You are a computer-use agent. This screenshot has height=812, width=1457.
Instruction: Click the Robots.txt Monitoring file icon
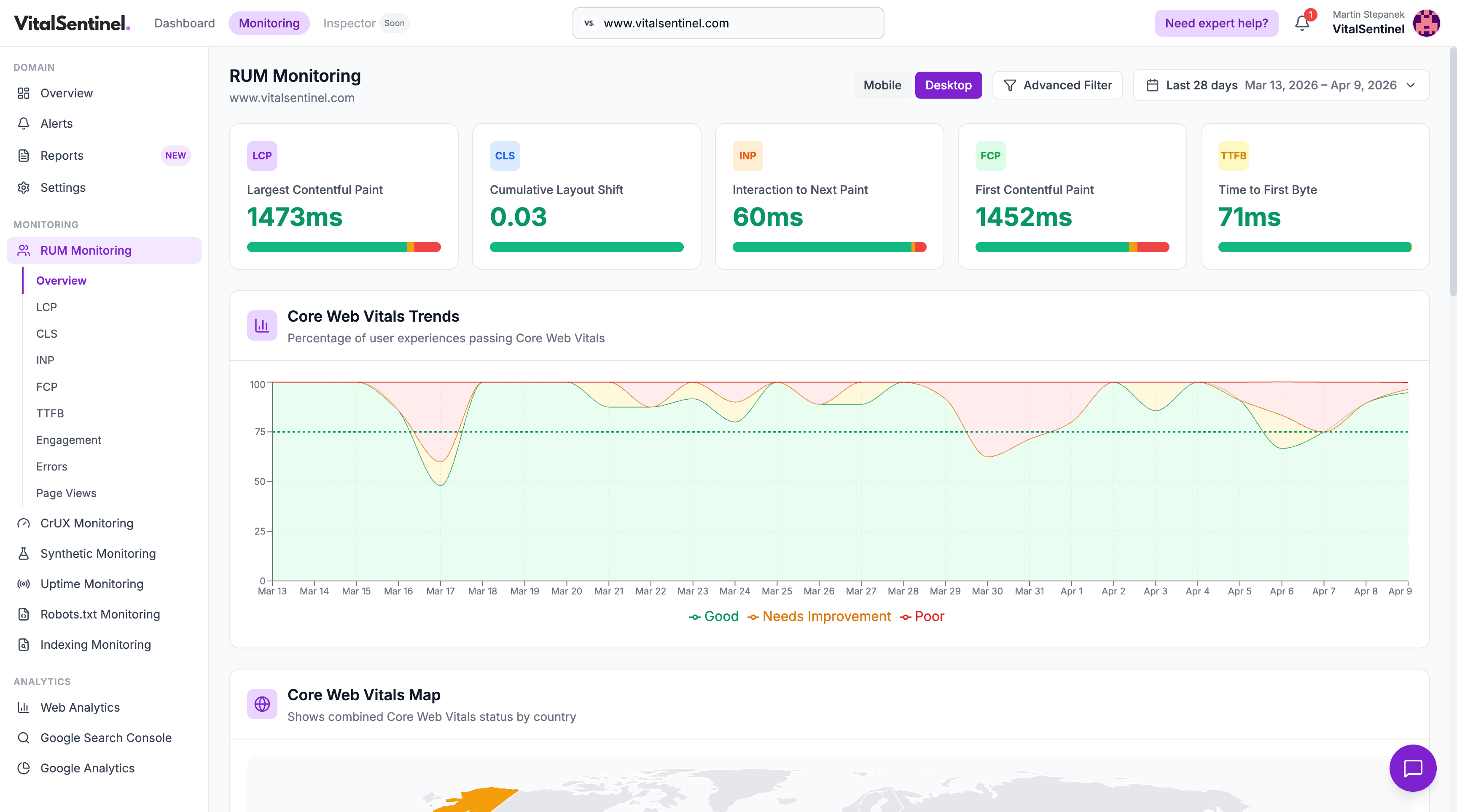tap(23, 614)
